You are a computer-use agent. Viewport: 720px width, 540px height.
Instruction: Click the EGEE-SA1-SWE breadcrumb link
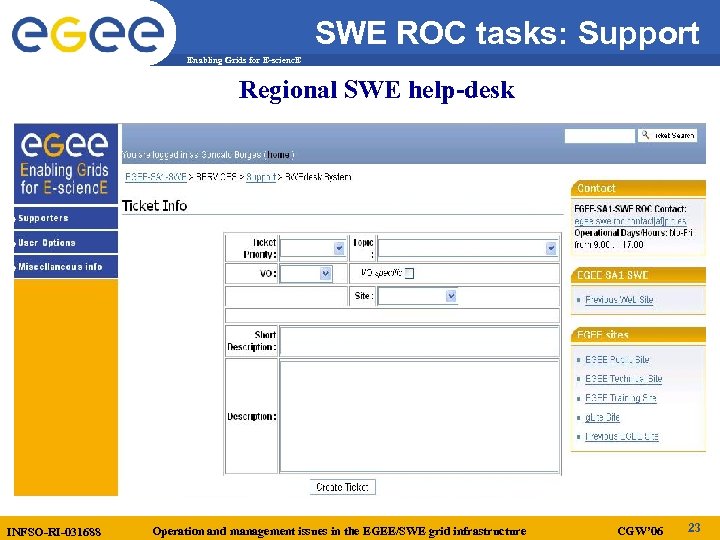(156, 177)
